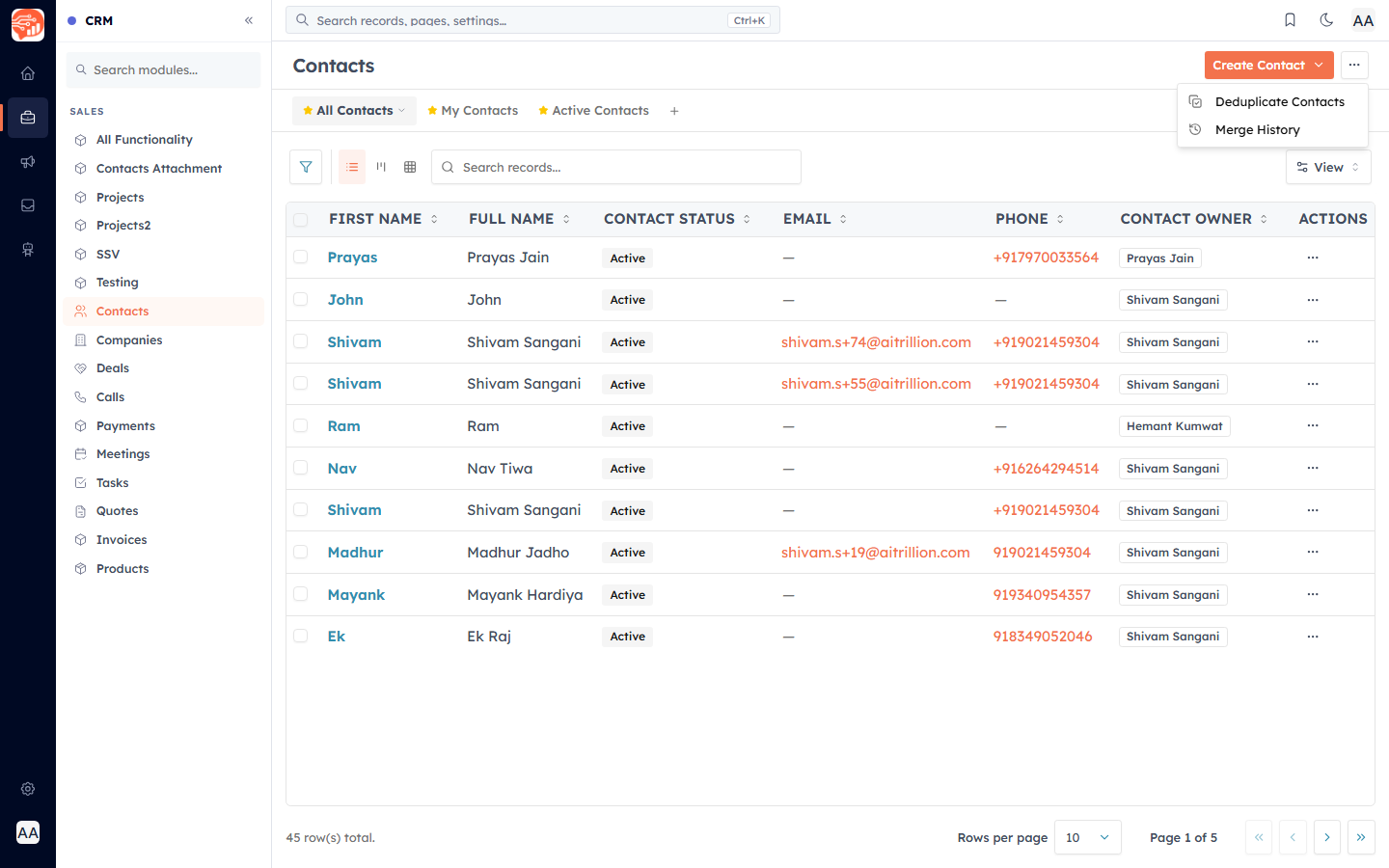The height and width of the screenshot is (868, 1389).
Task: Switch to list view icon
Action: click(352, 167)
